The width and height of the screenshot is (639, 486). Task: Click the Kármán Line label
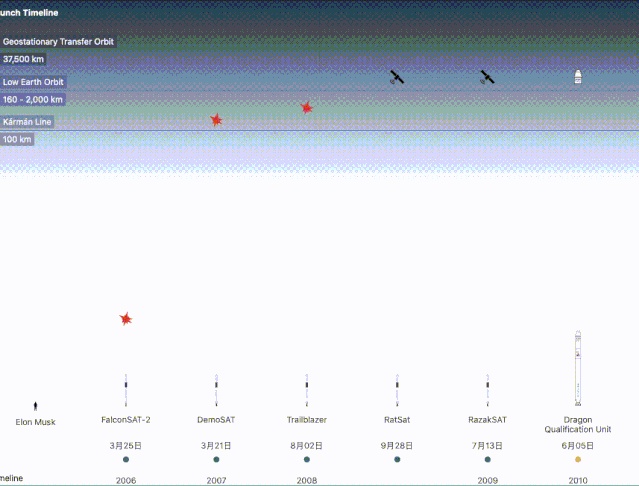[x=27, y=122]
